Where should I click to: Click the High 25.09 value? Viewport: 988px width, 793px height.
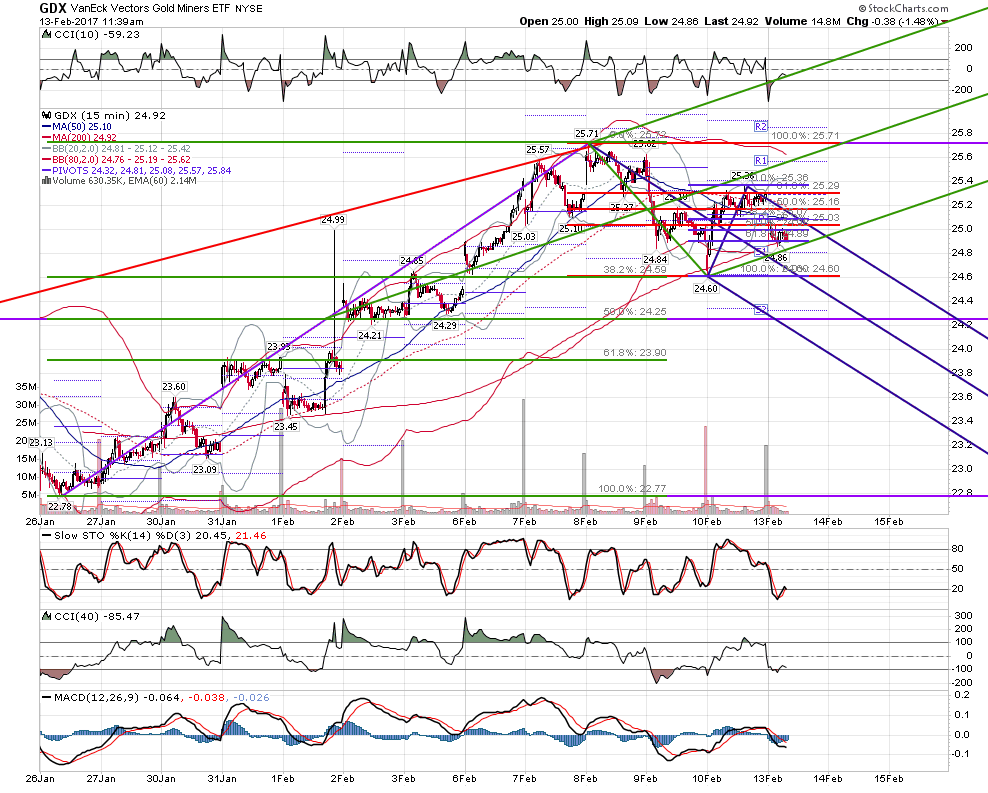coord(611,21)
